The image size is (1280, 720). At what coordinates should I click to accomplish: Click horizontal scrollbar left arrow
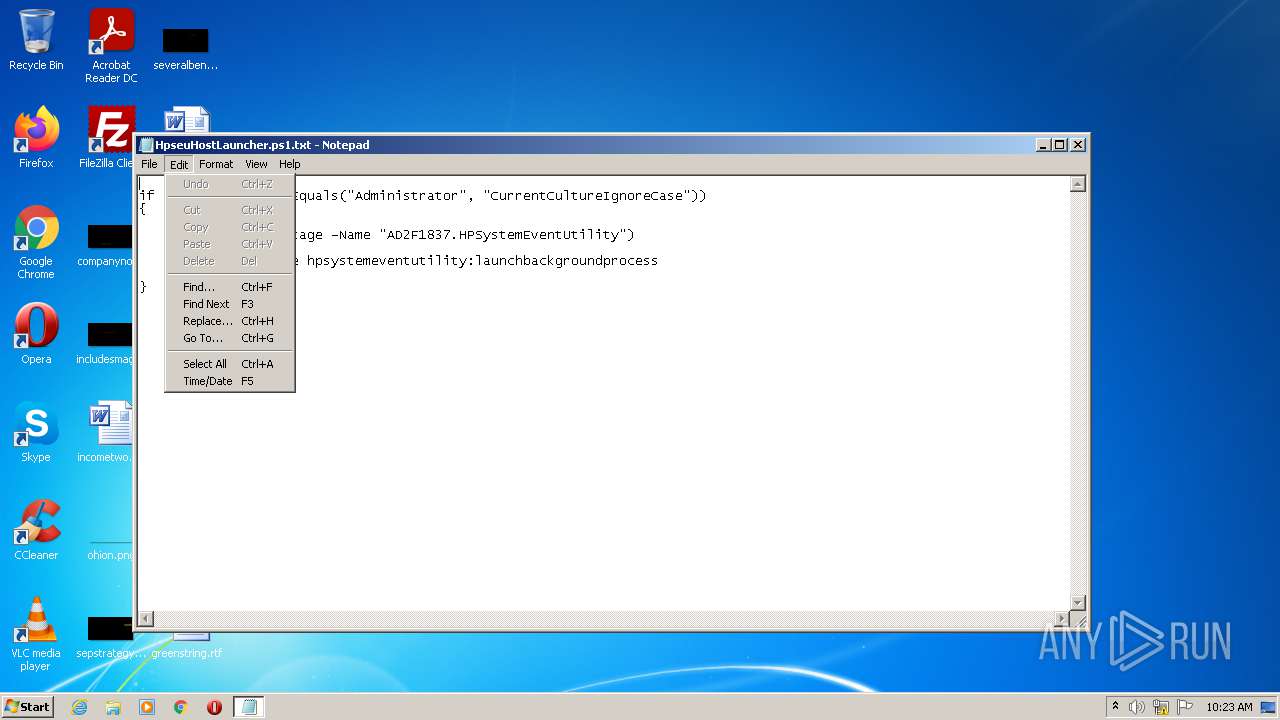146,619
